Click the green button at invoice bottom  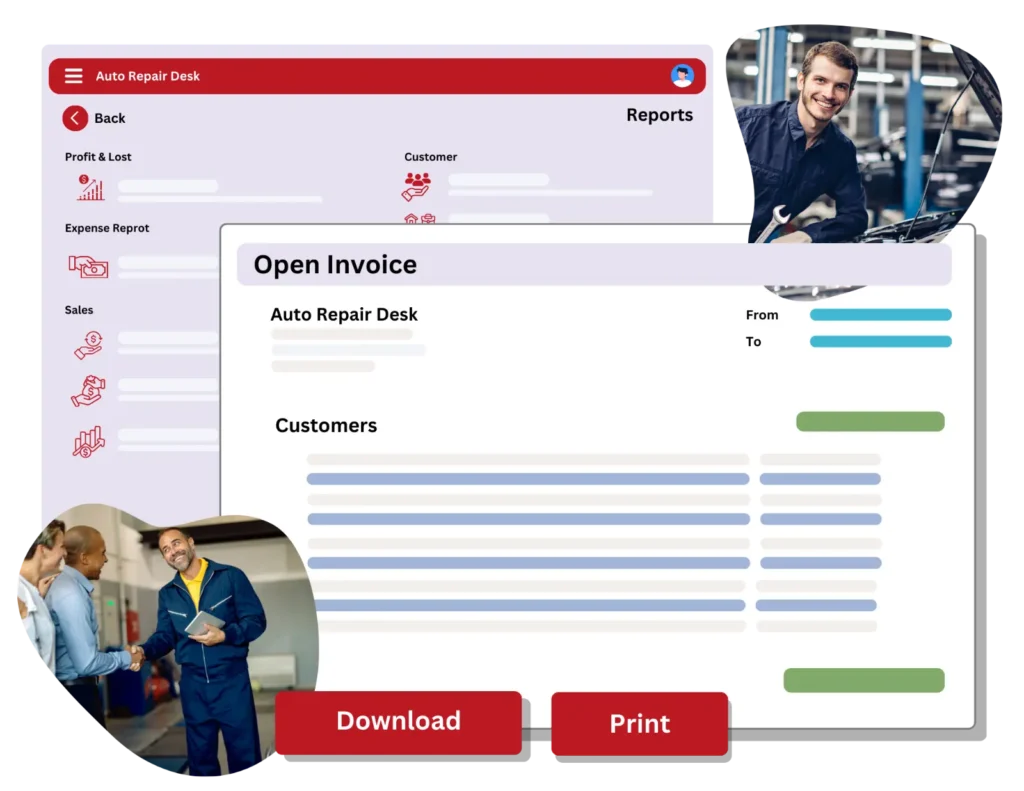tap(864, 680)
